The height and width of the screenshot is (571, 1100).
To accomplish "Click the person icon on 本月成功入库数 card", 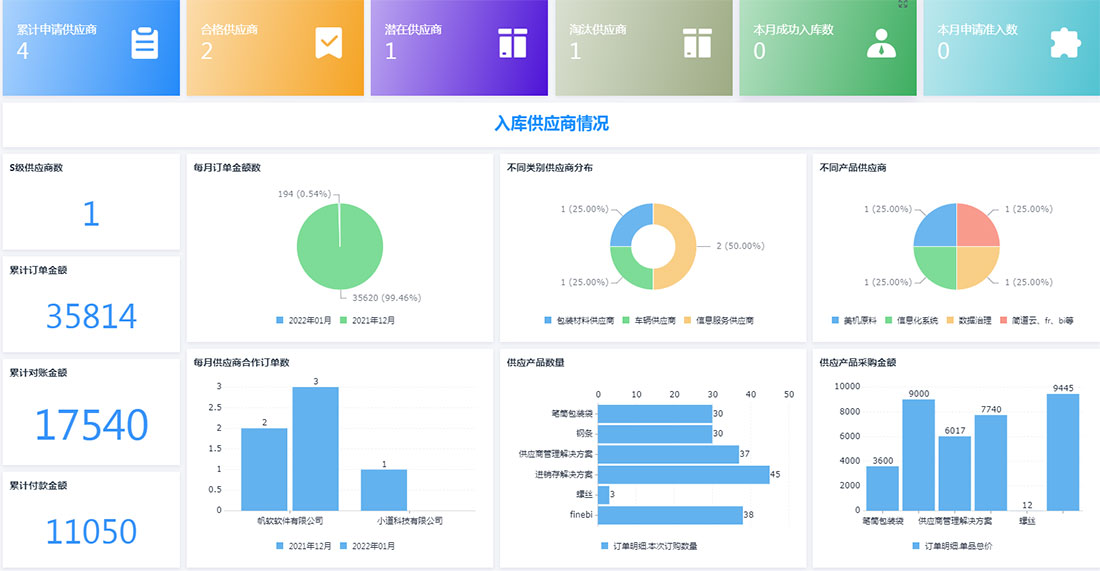I will click(881, 44).
